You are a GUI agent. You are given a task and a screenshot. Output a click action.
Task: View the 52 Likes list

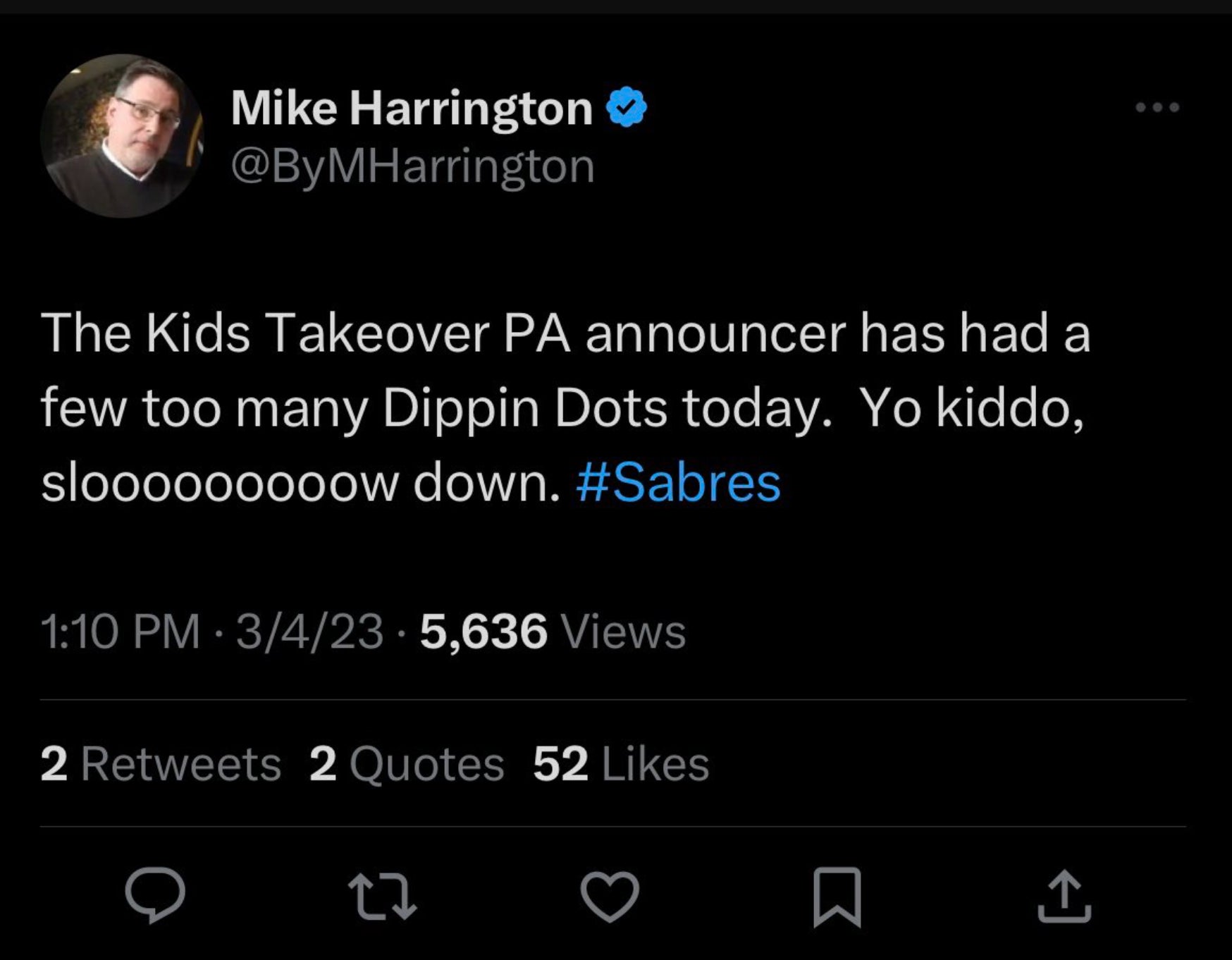[621, 765]
